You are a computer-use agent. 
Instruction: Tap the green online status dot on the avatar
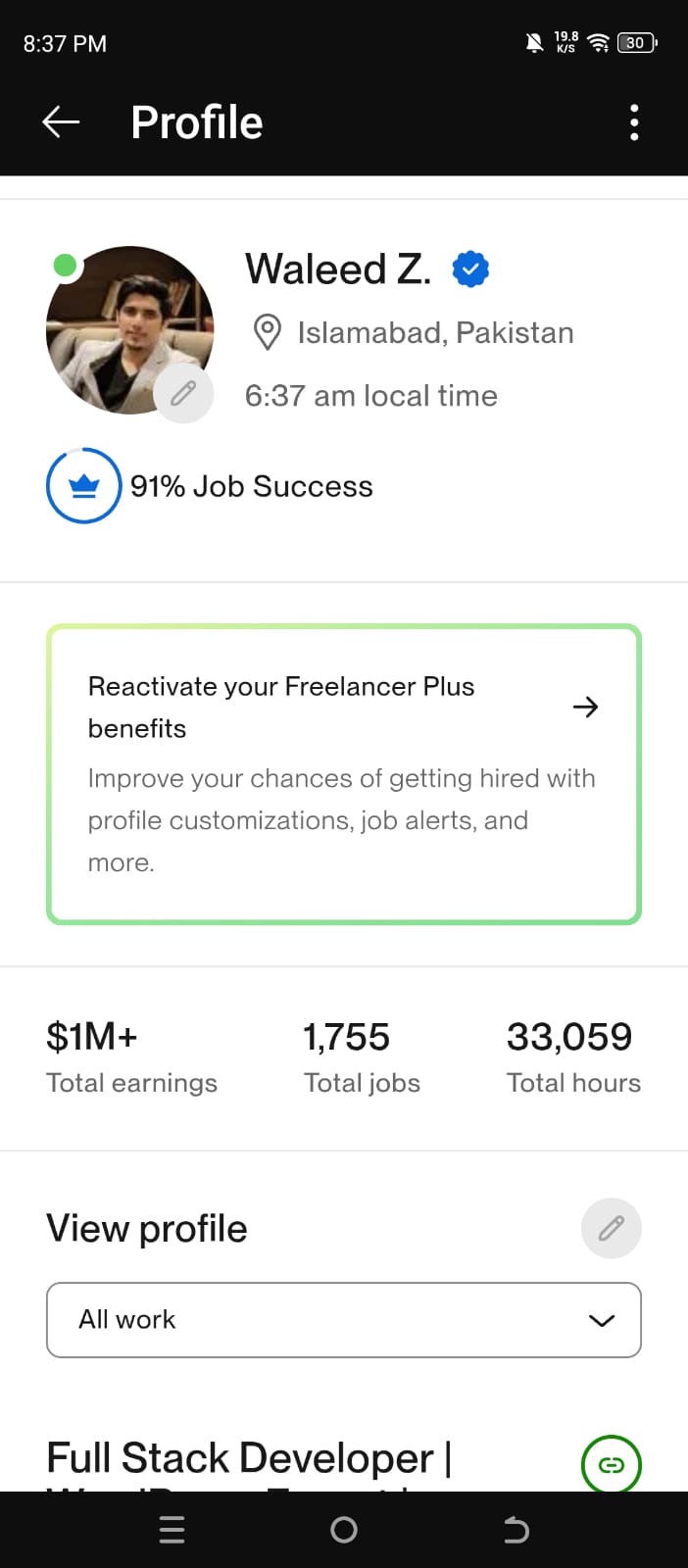point(65,265)
